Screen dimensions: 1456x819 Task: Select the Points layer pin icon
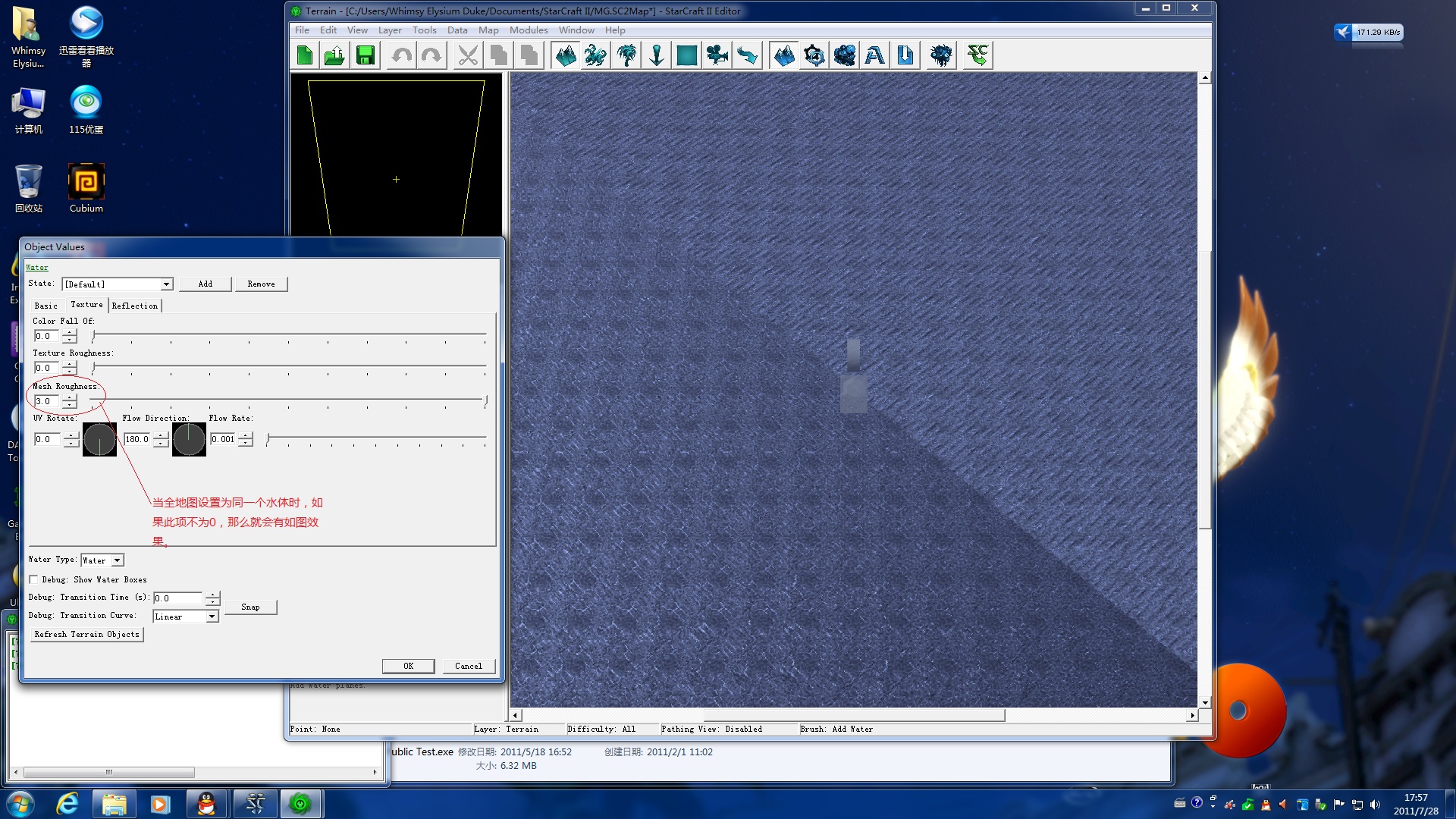tap(657, 55)
